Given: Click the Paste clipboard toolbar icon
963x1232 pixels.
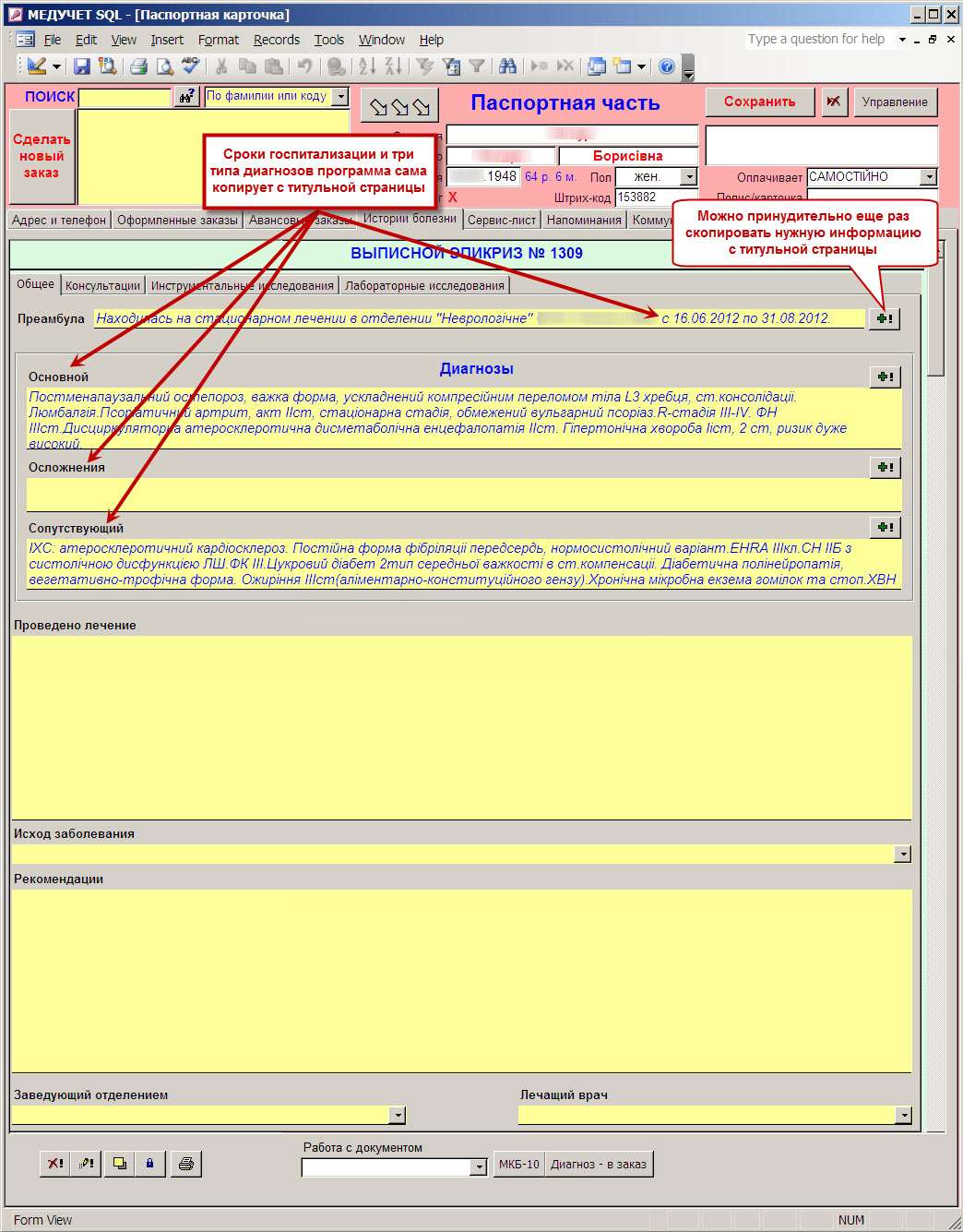Looking at the screenshot, I should tap(273, 66).
